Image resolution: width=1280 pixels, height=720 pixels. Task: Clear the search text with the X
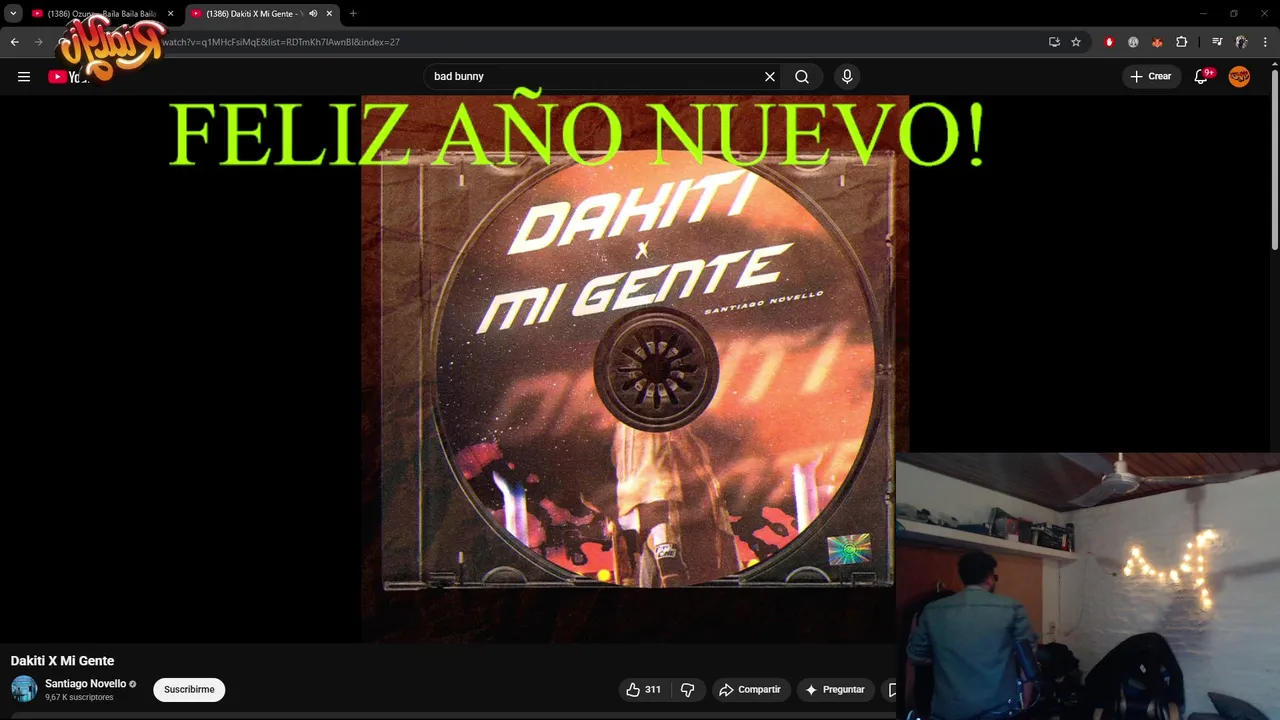pos(770,76)
